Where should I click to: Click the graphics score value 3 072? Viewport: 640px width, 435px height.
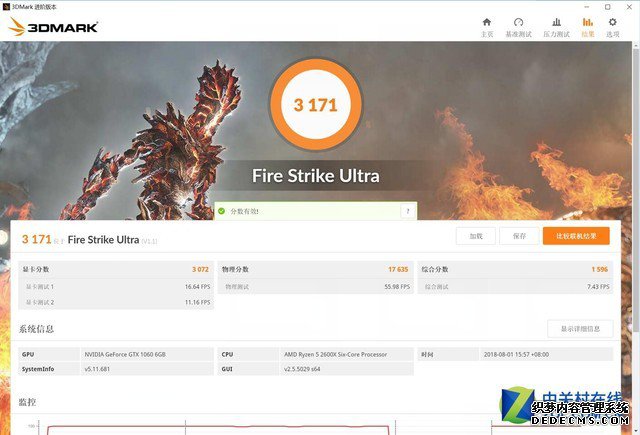[x=200, y=269]
